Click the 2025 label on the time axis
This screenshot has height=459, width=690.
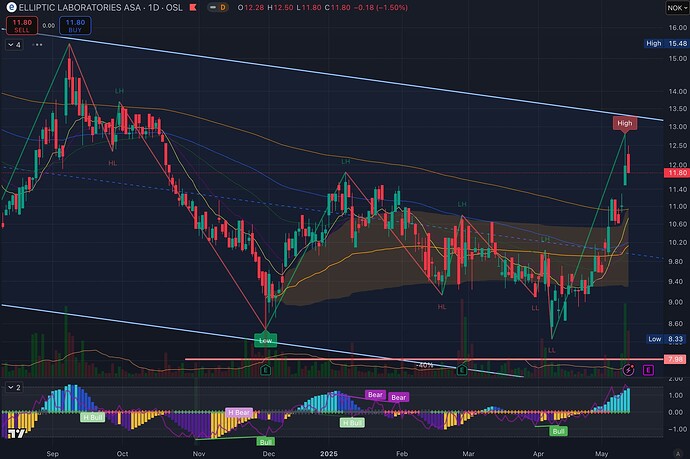coord(329,454)
